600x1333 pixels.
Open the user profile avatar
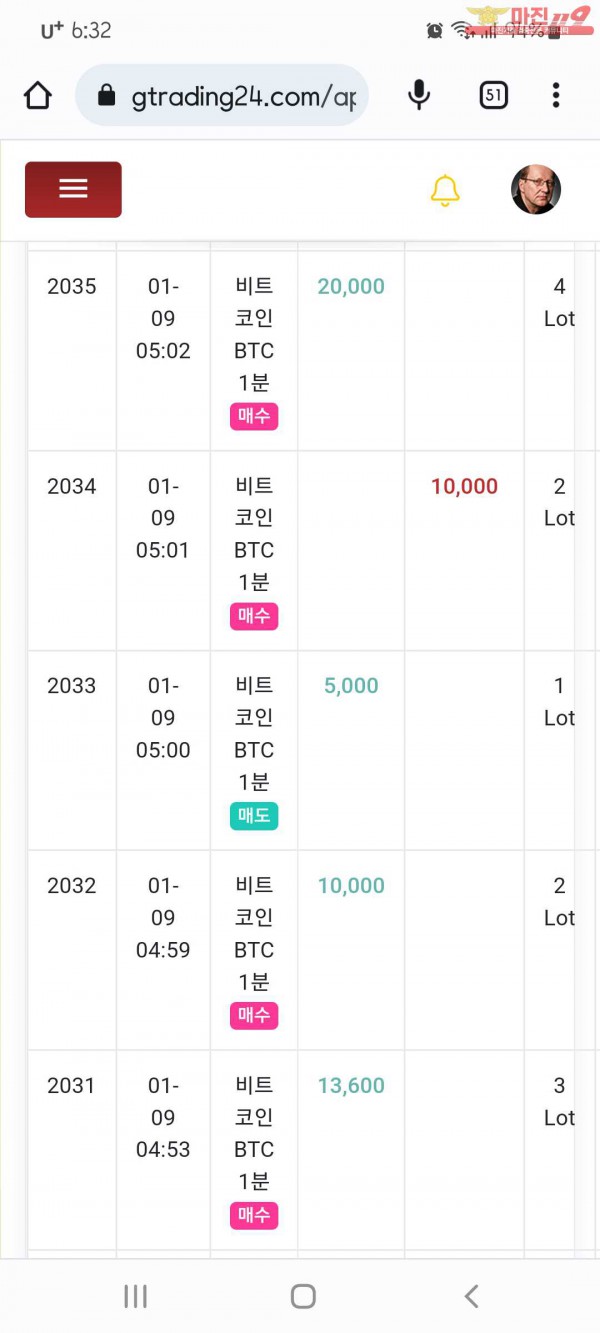(536, 190)
